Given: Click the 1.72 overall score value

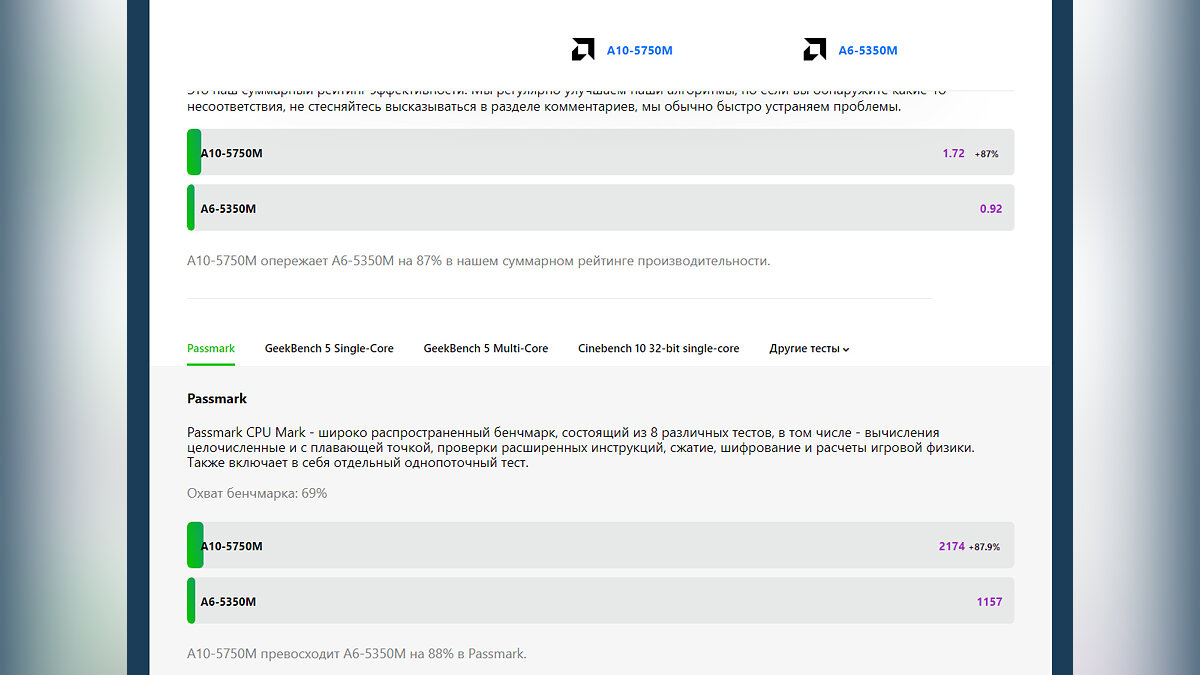Looking at the screenshot, I should pyautogui.click(x=953, y=154).
